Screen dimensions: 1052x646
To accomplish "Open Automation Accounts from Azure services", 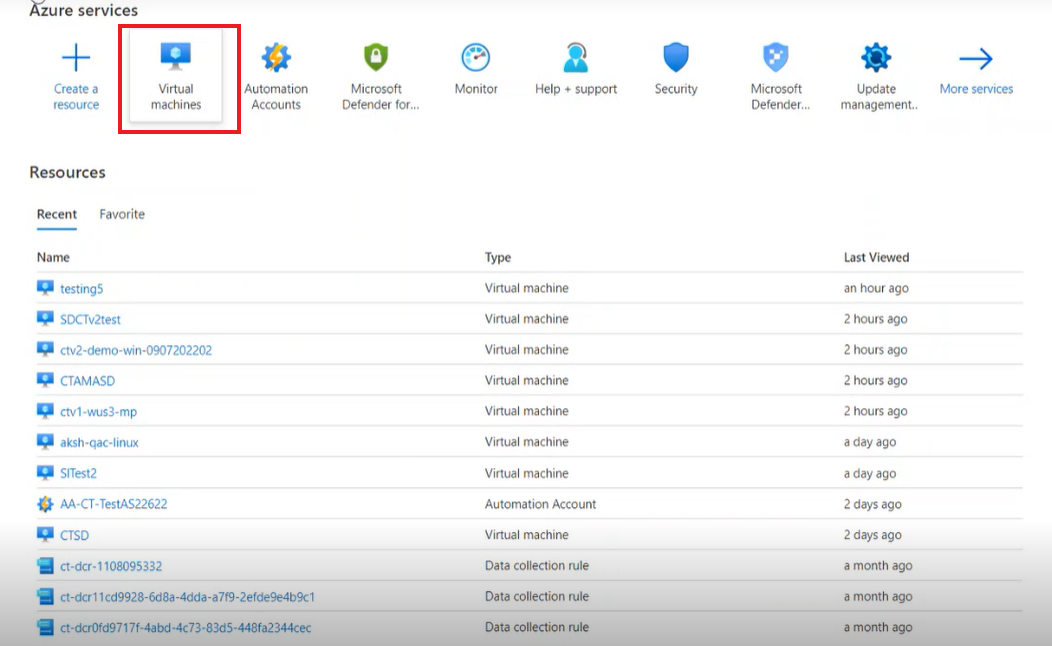I will click(276, 75).
